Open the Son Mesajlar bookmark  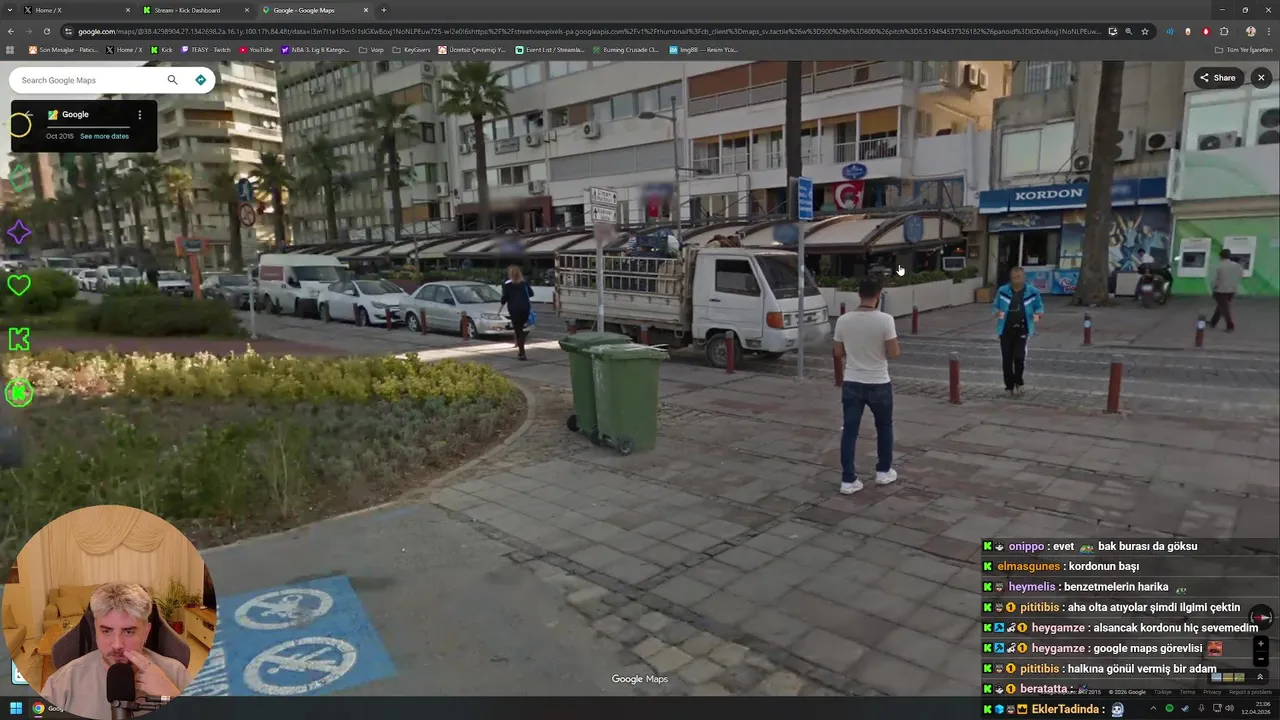64,49
